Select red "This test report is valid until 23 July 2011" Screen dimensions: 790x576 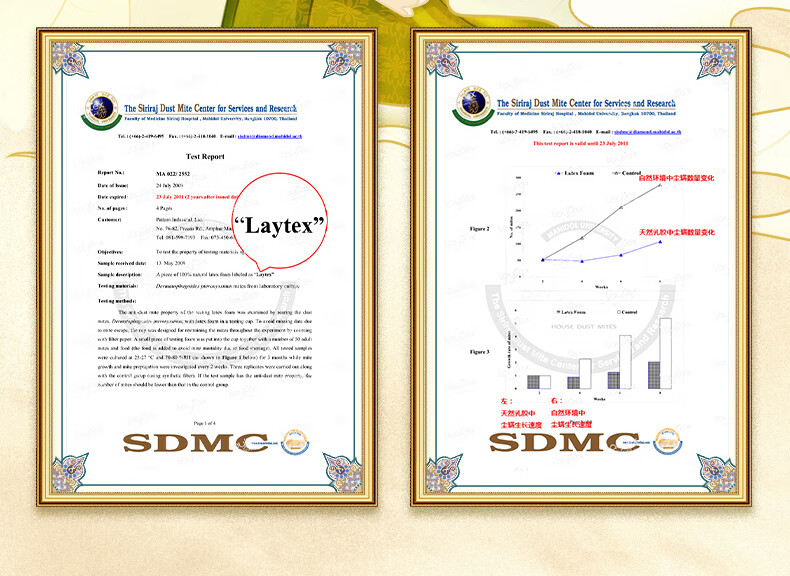coord(580,144)
